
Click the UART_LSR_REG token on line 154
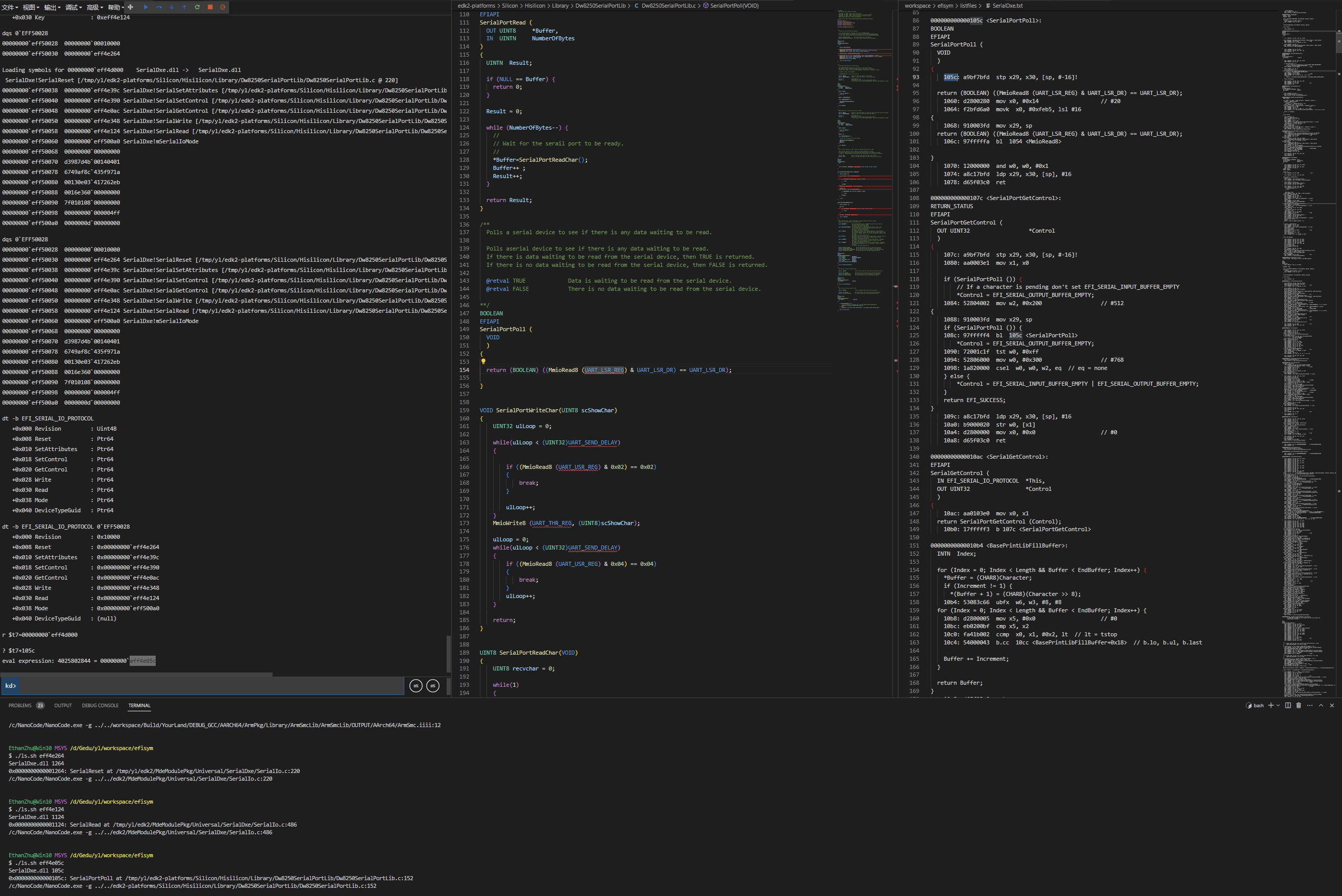[x=604, y=370]
